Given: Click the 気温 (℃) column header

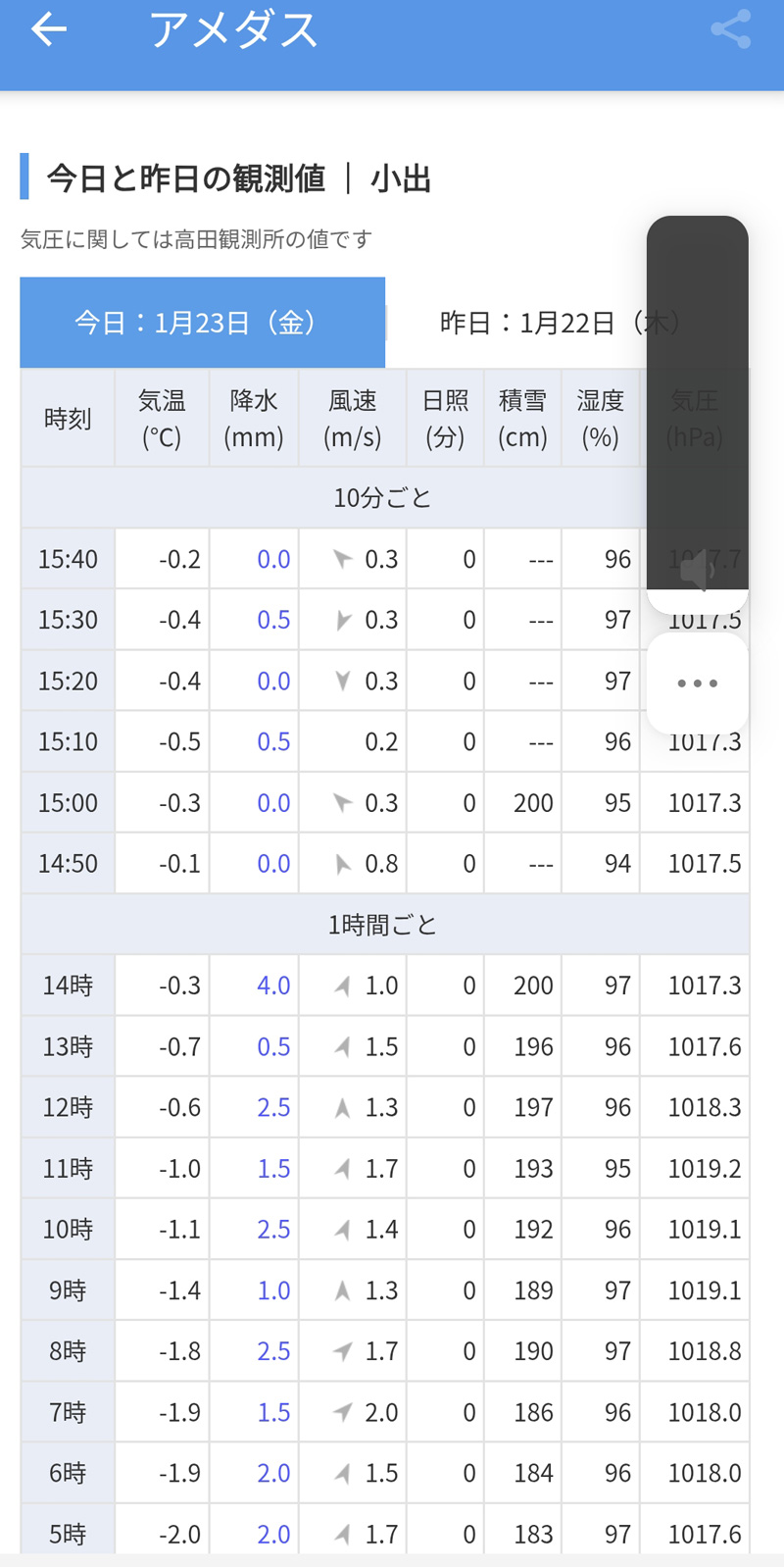Looking at the screenshot, I should coord(162,419).
